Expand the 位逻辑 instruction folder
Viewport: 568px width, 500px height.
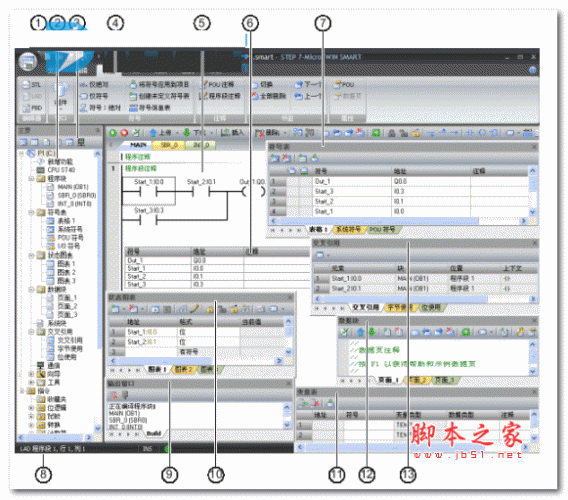pos(32,408)
